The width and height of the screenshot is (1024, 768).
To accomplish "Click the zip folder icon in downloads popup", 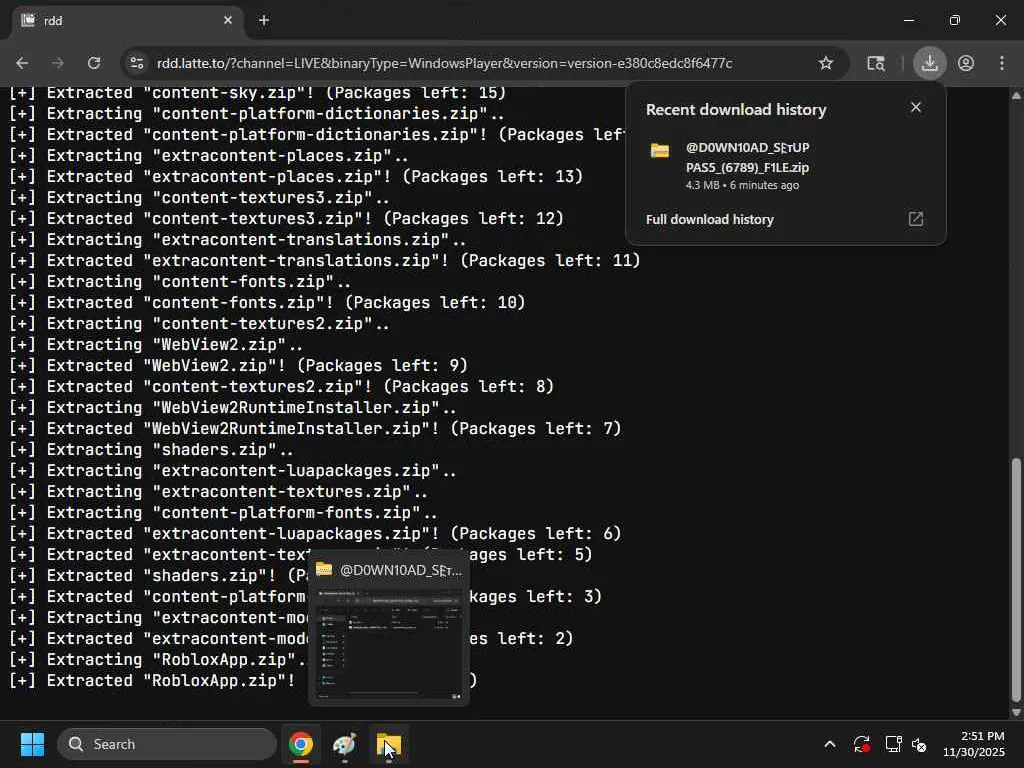I will (x=660, y=151).
